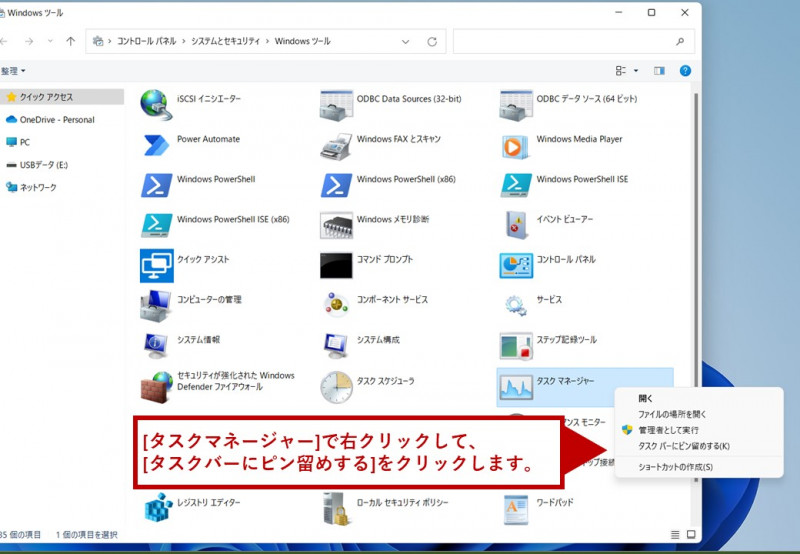
Task: Select the Windows PowerShell ISE icon
Action: tap(516, 186)
